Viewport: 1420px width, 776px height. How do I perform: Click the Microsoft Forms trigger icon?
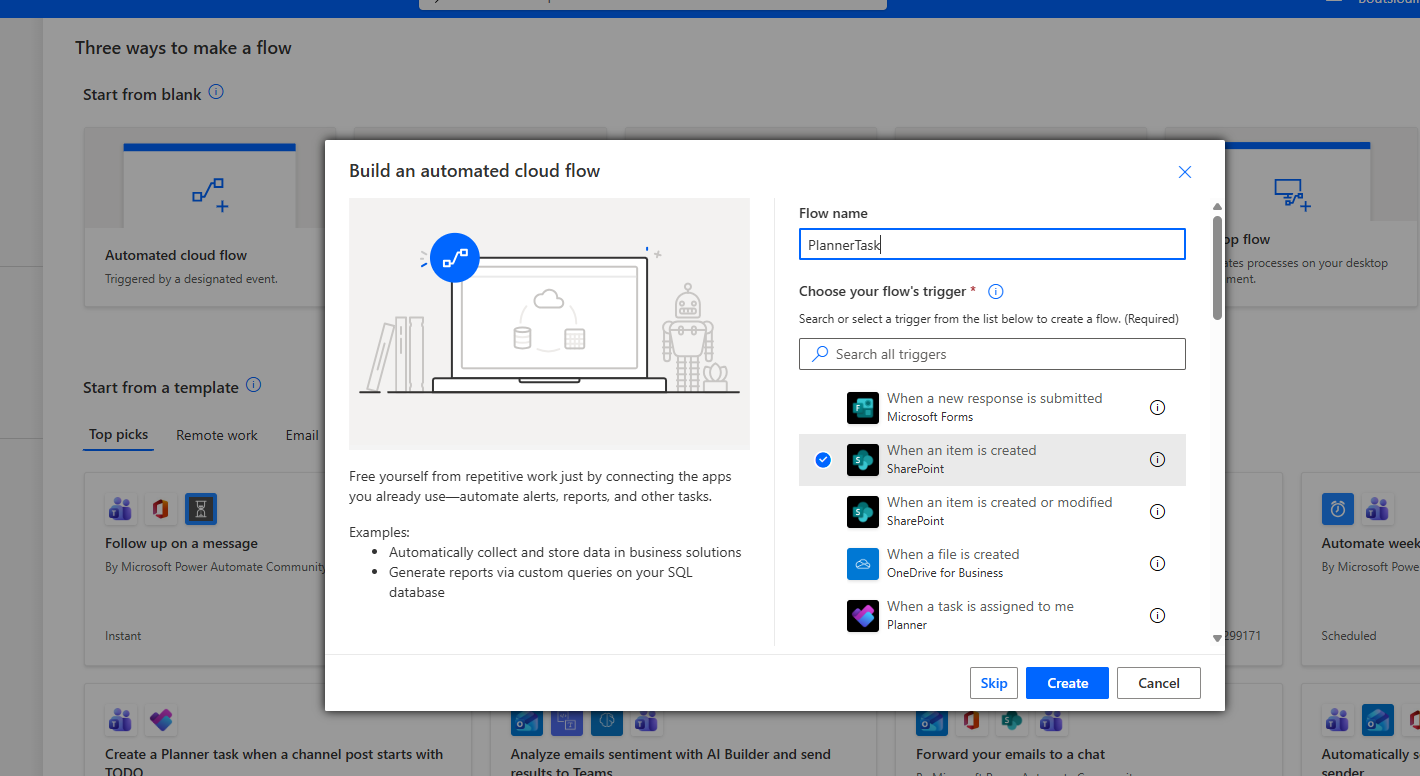point(862,408)
